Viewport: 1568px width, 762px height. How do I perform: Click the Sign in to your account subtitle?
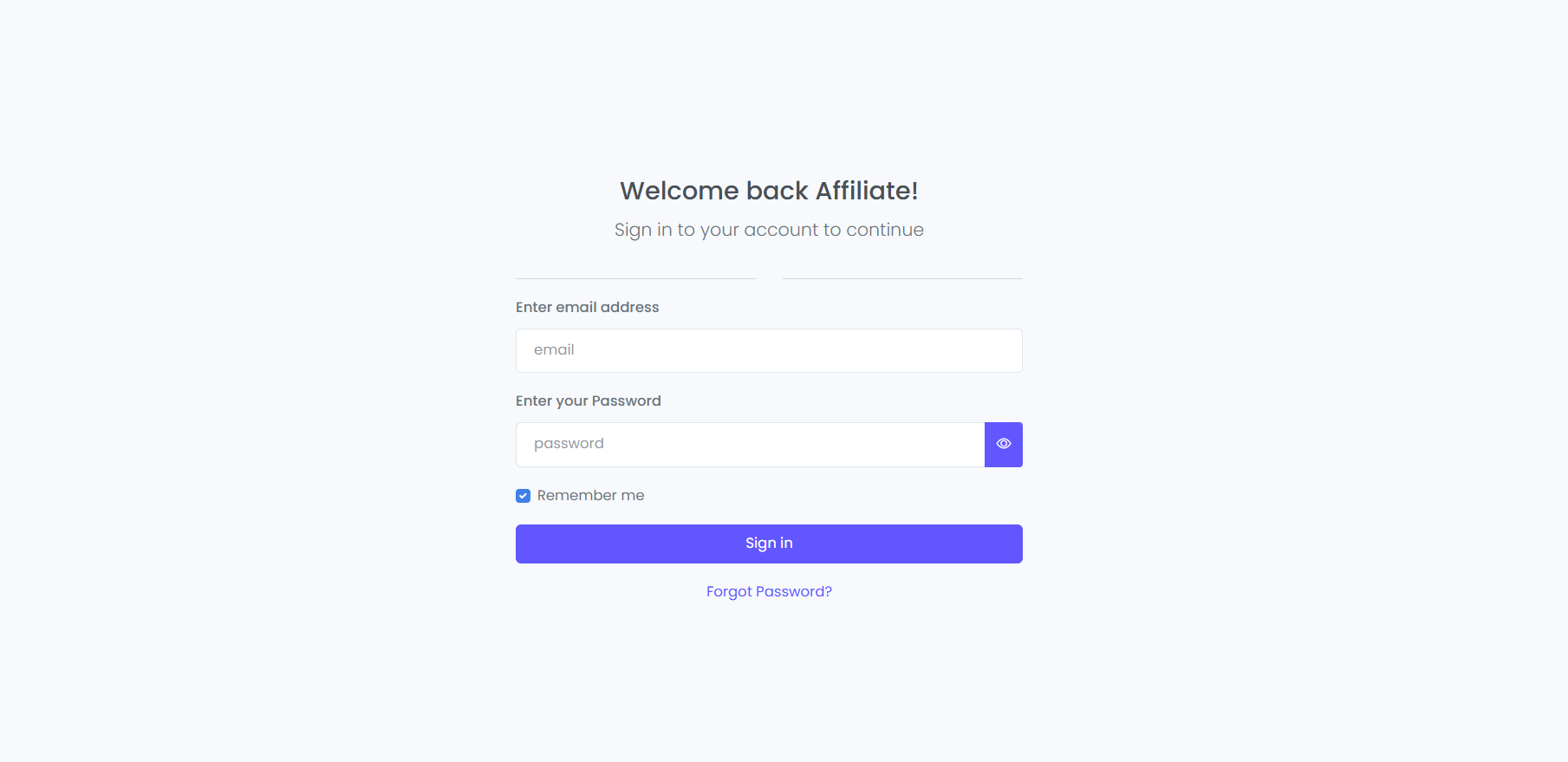pos(769,230)
